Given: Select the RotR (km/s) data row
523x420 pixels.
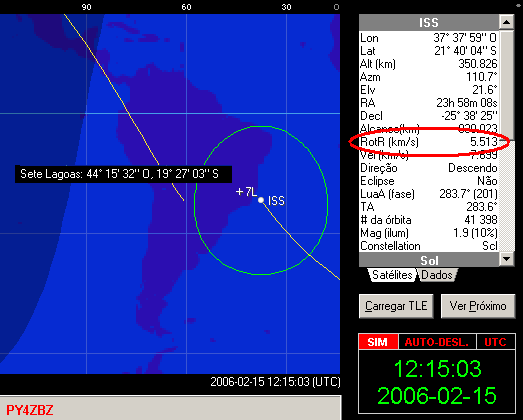Looking at the screenshot, I should 429,142.
